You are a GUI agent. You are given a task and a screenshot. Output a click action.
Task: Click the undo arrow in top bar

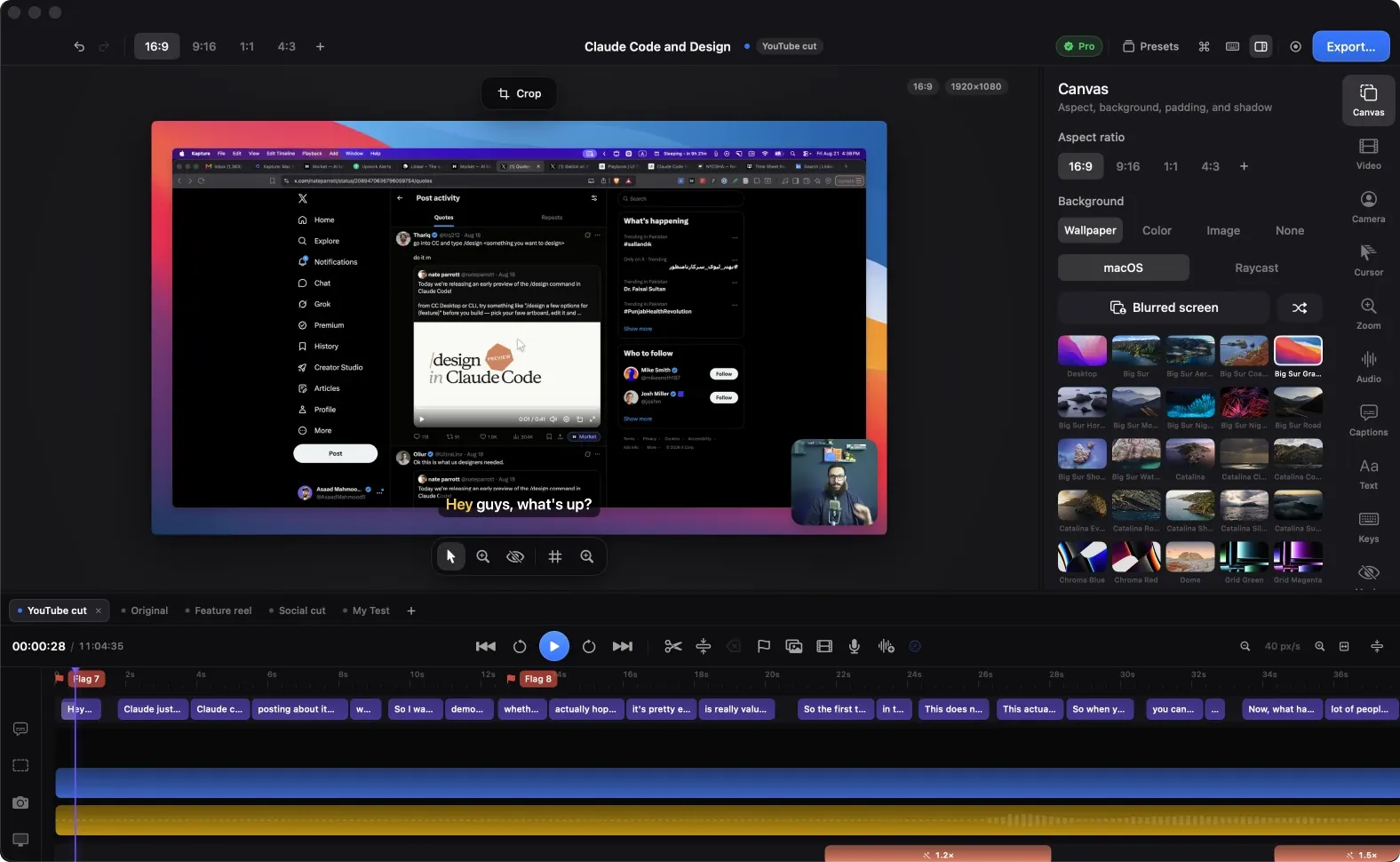point(79,46)
